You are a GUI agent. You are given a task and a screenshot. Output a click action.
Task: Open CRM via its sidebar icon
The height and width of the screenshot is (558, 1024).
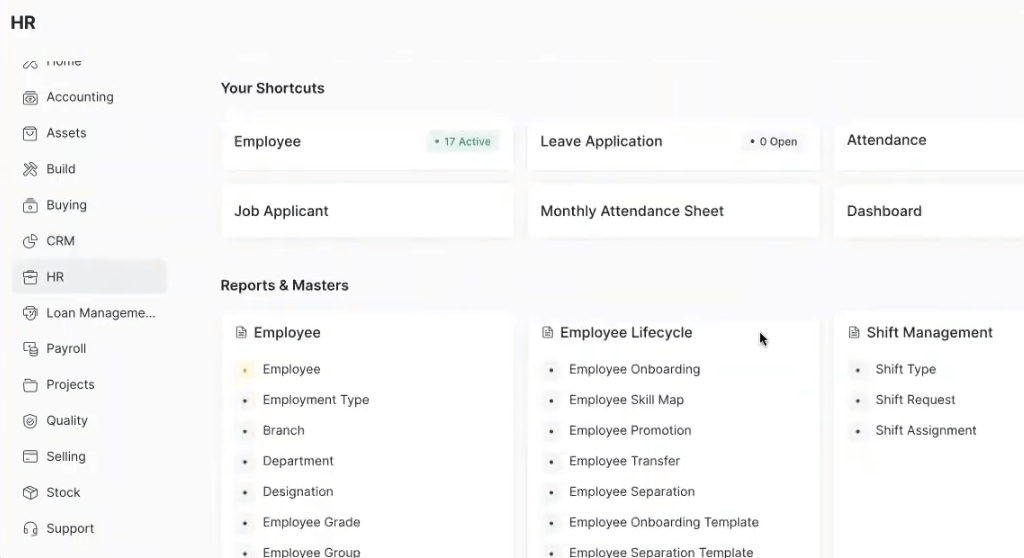pos(30,242)
